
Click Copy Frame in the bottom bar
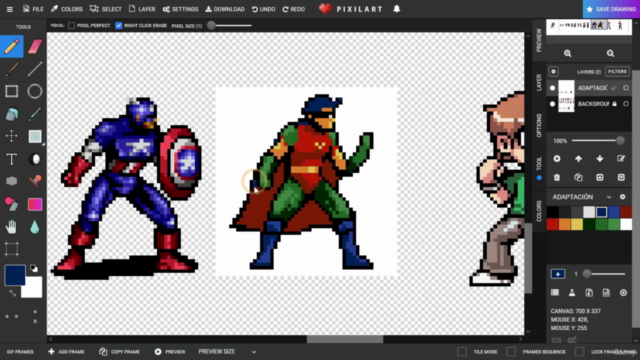pyautogui.click(x=119, y=351)
